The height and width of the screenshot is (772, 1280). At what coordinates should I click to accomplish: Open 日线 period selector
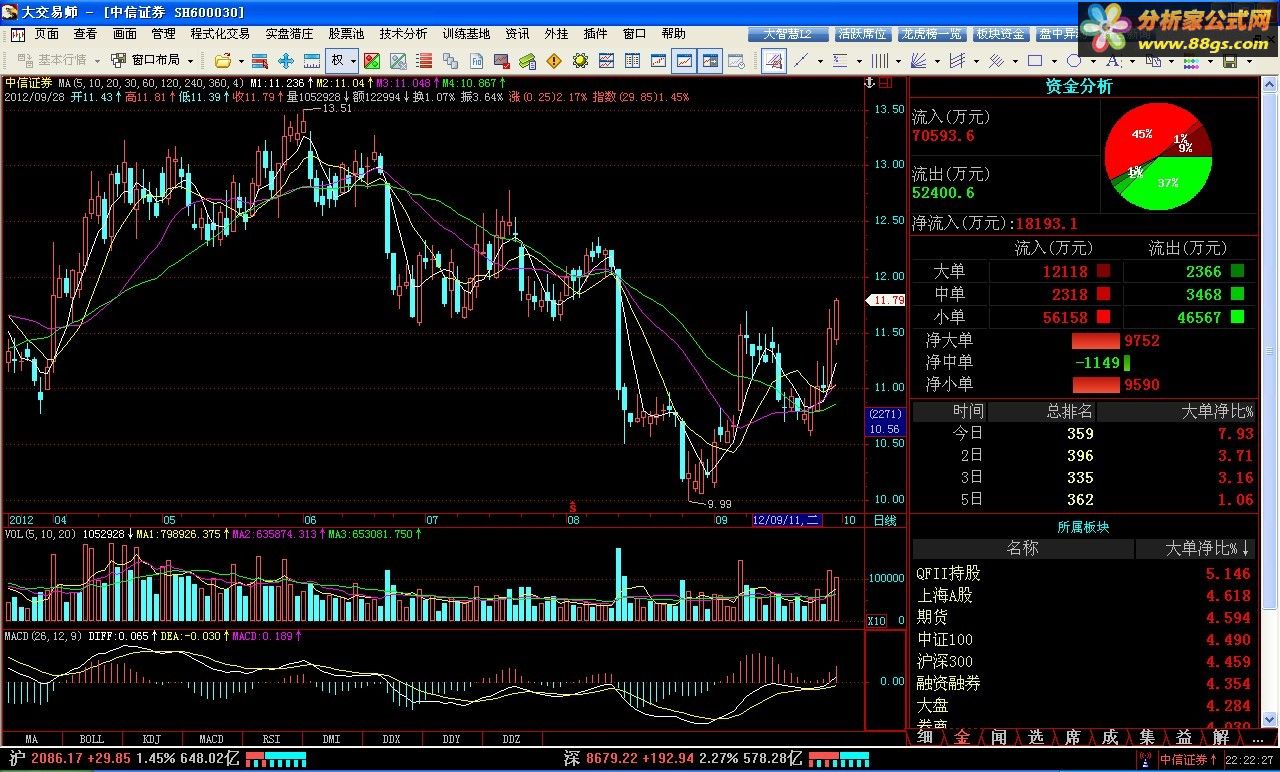(885, 520)
